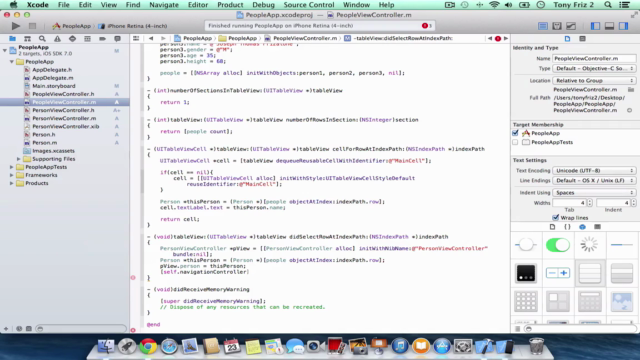This screenshot has width=640, height=360.
Task: Open the Navigate menu
Action: click(x=164, y=5)
